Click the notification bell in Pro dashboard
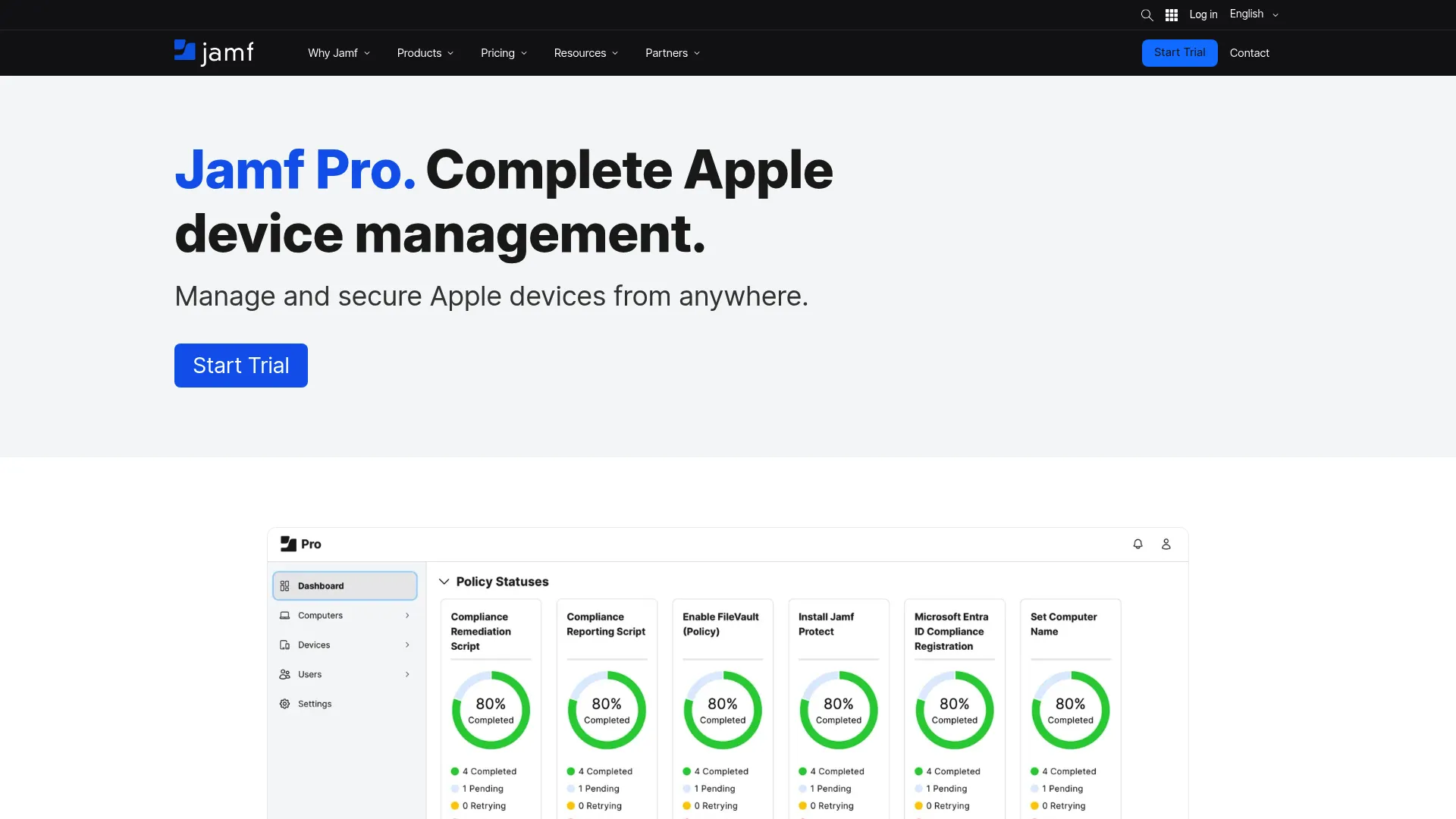The image size is (1456, 819). click(x=1137, y=544)
